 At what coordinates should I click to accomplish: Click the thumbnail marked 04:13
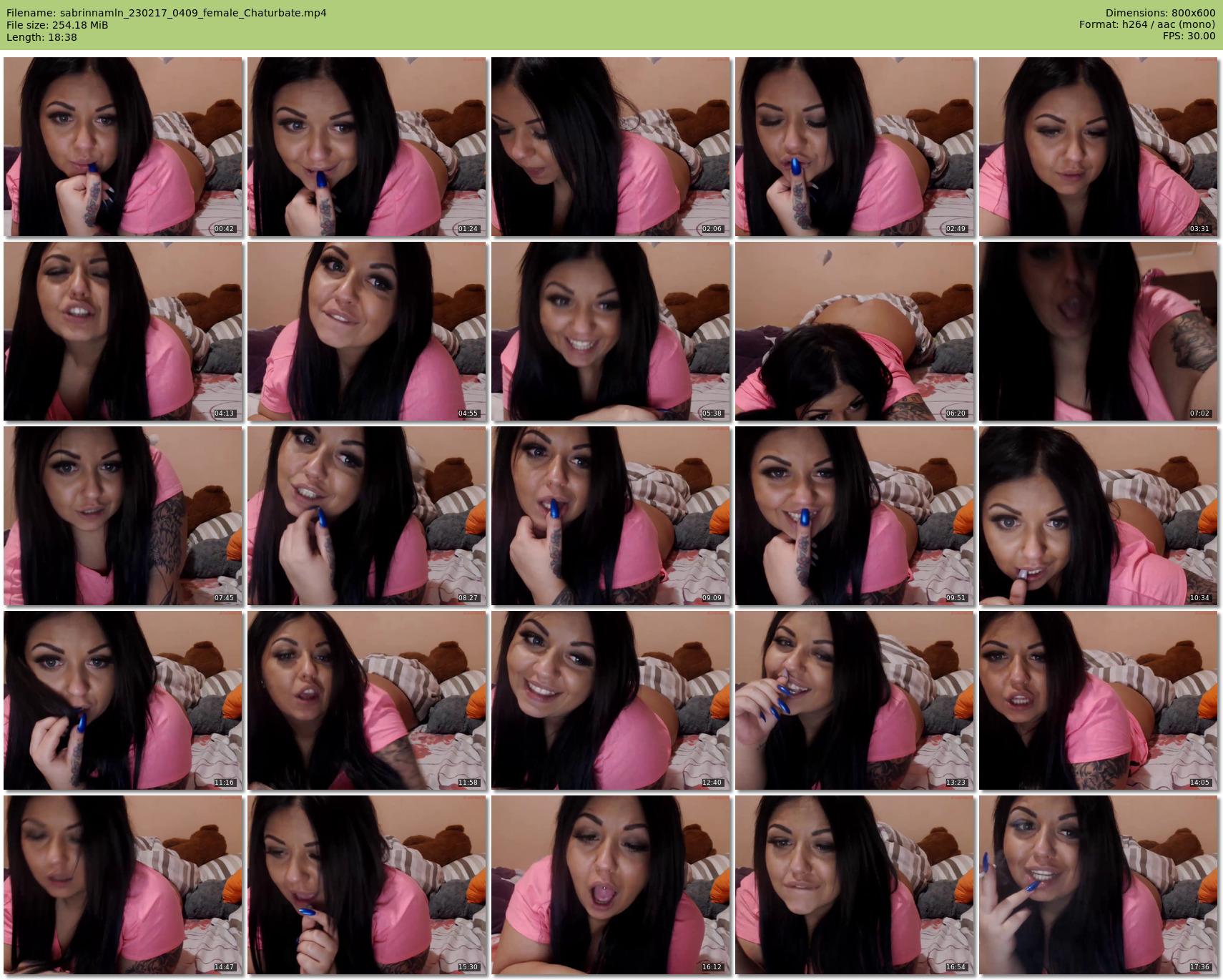click(x=123, y=331)
